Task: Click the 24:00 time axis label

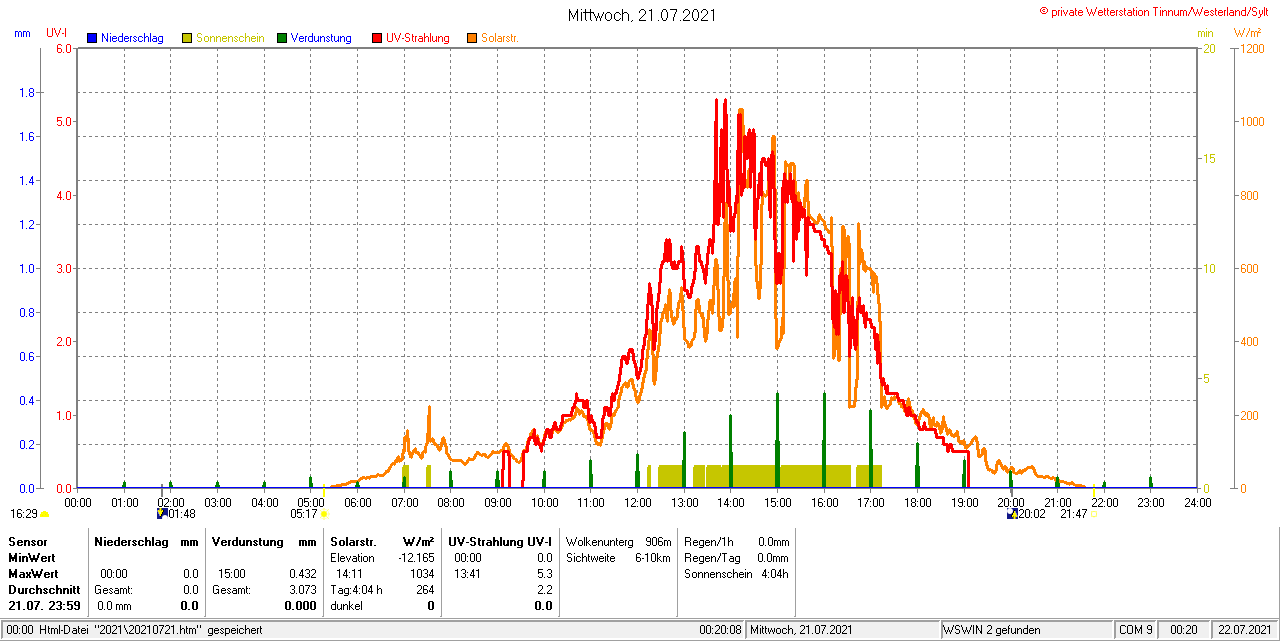Action: pos(1197,502)
